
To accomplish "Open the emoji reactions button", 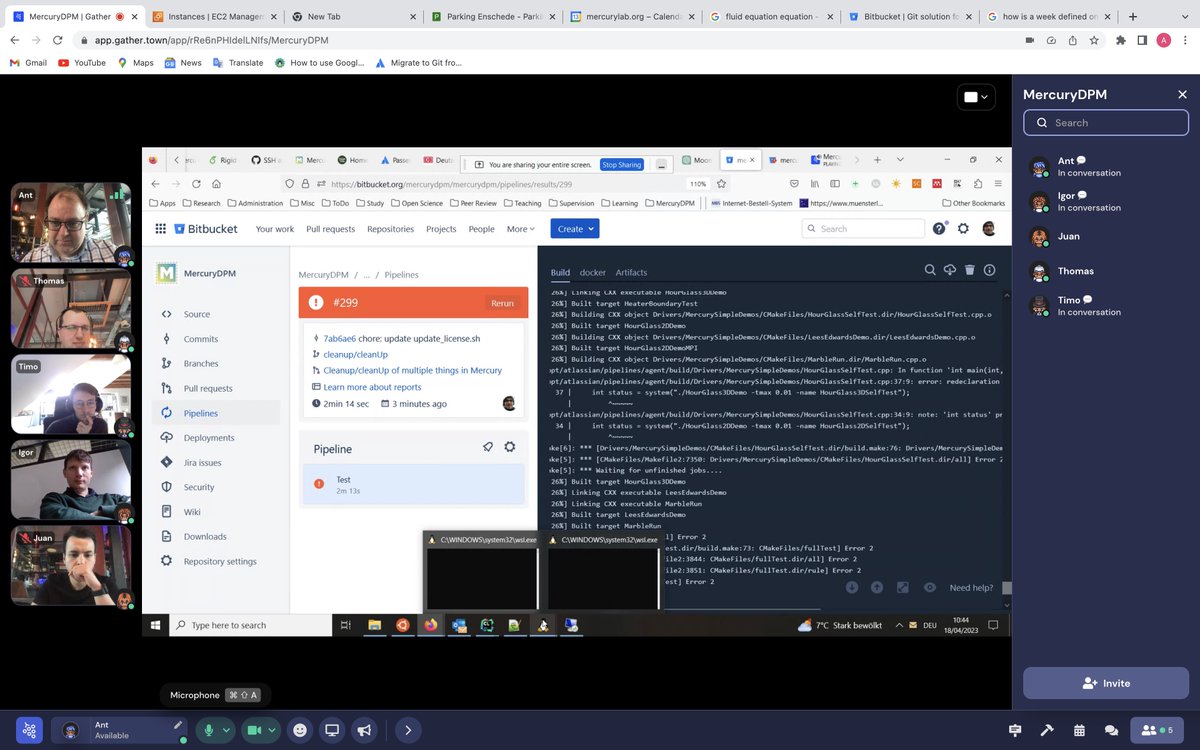I will 299,731.
